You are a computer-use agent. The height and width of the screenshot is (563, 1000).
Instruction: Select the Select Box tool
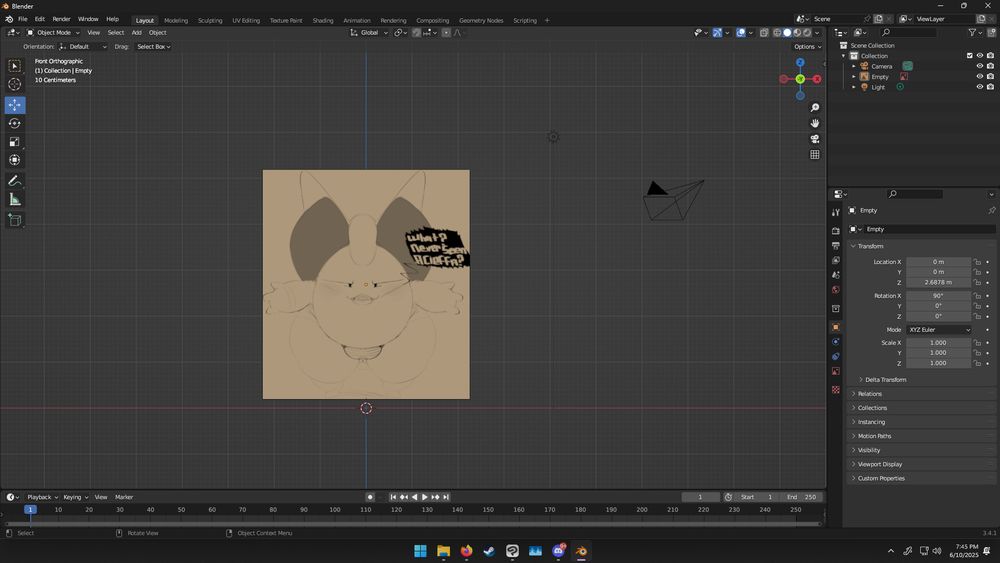point(15,66)
